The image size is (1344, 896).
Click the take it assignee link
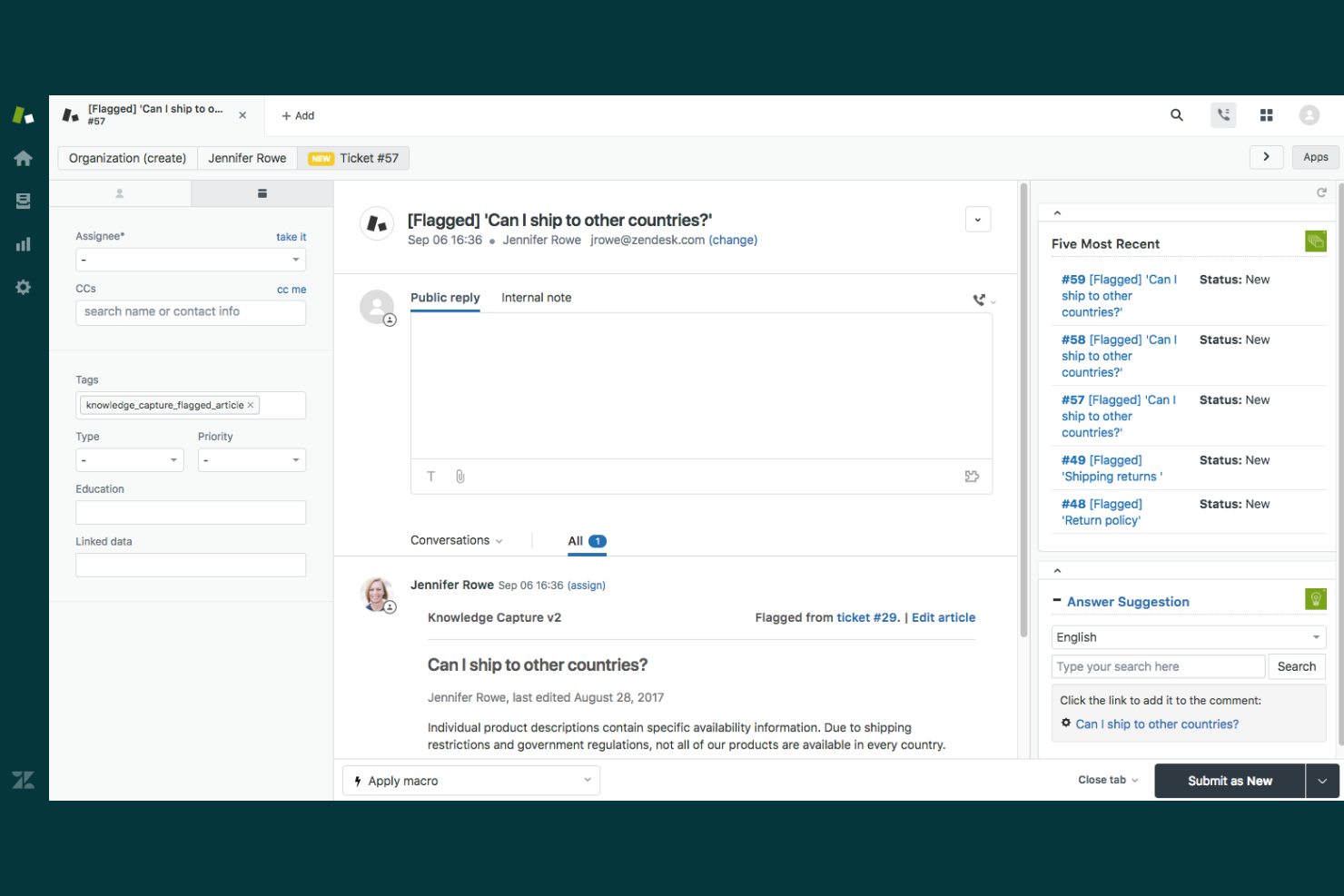click(291, 236)
